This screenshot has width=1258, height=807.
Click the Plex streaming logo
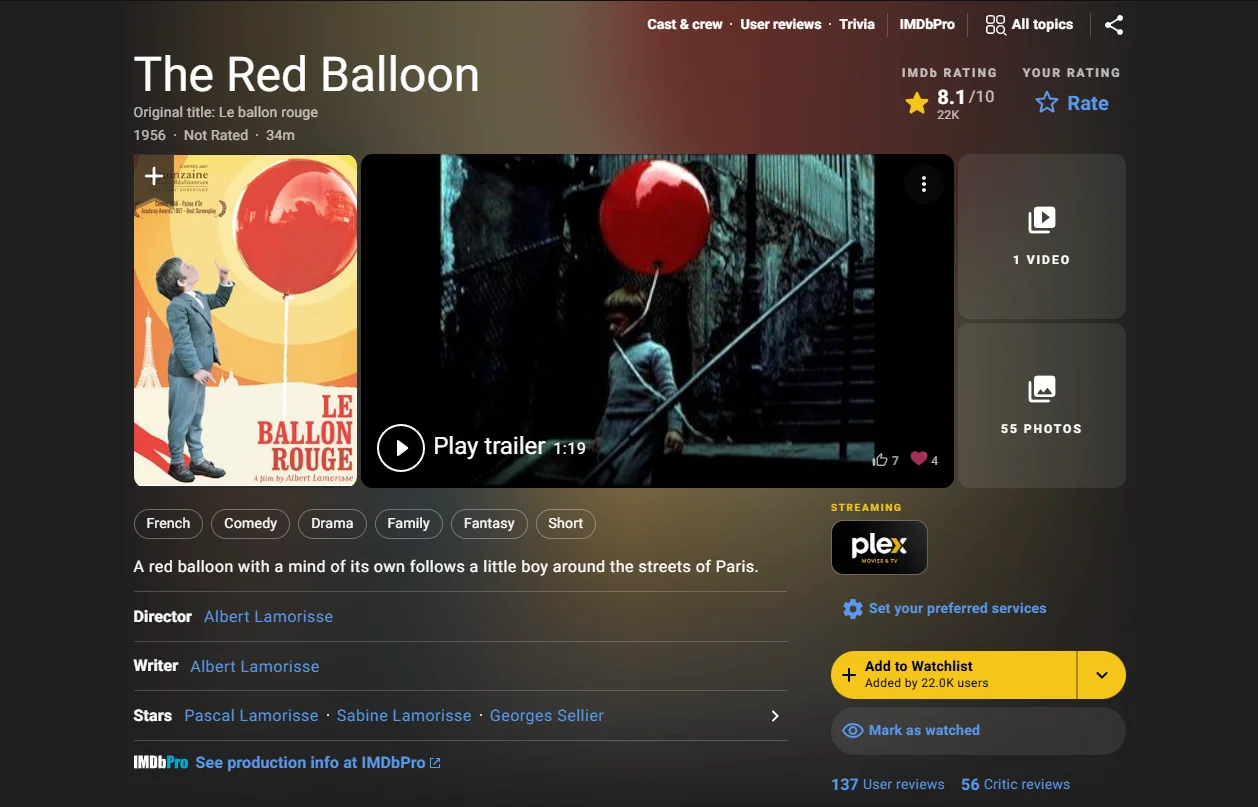click(879, 547)
